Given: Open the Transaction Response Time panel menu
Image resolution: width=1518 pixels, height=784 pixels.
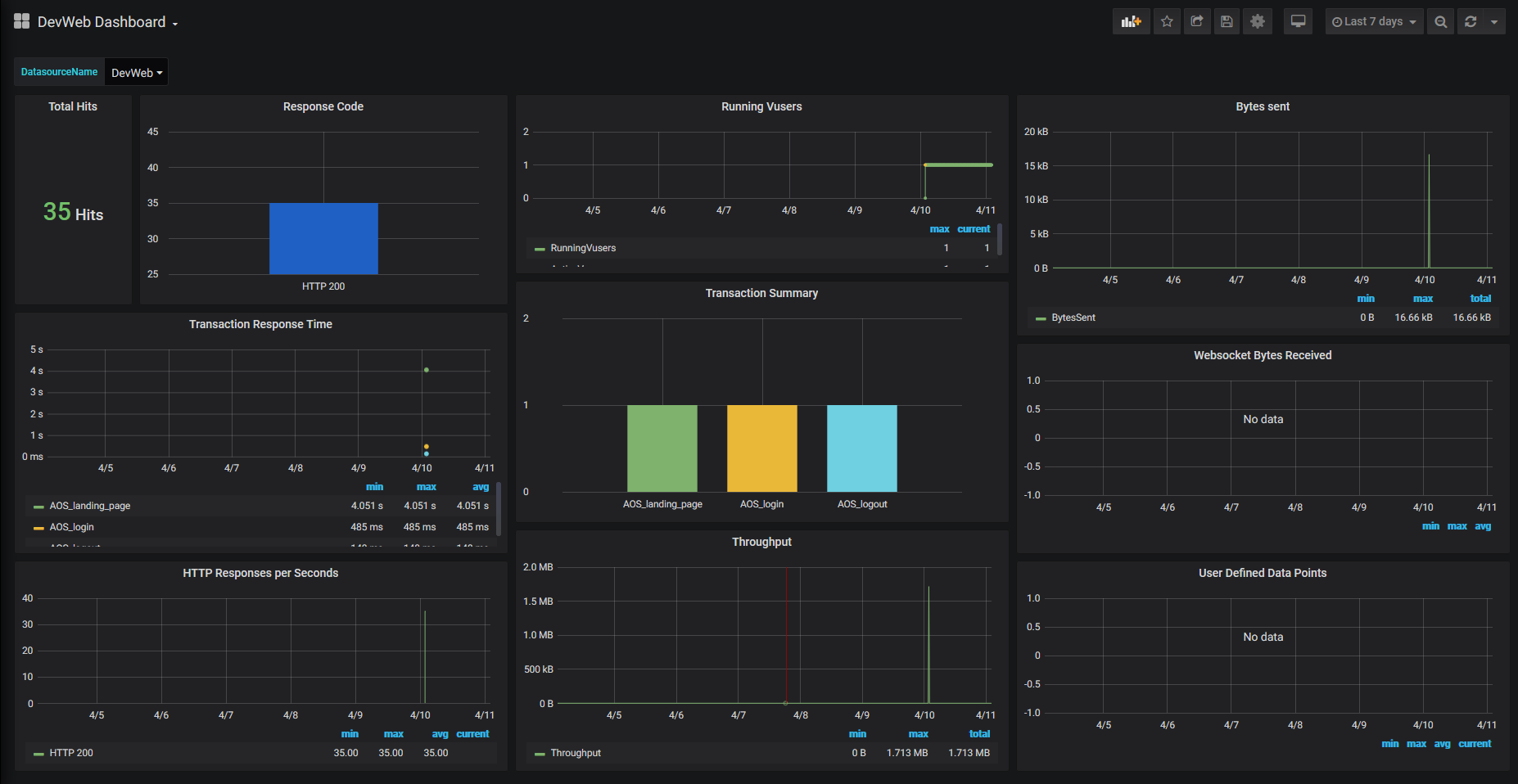Looking at the screenshot, I should pyautogui.click(x=260, y=324).
